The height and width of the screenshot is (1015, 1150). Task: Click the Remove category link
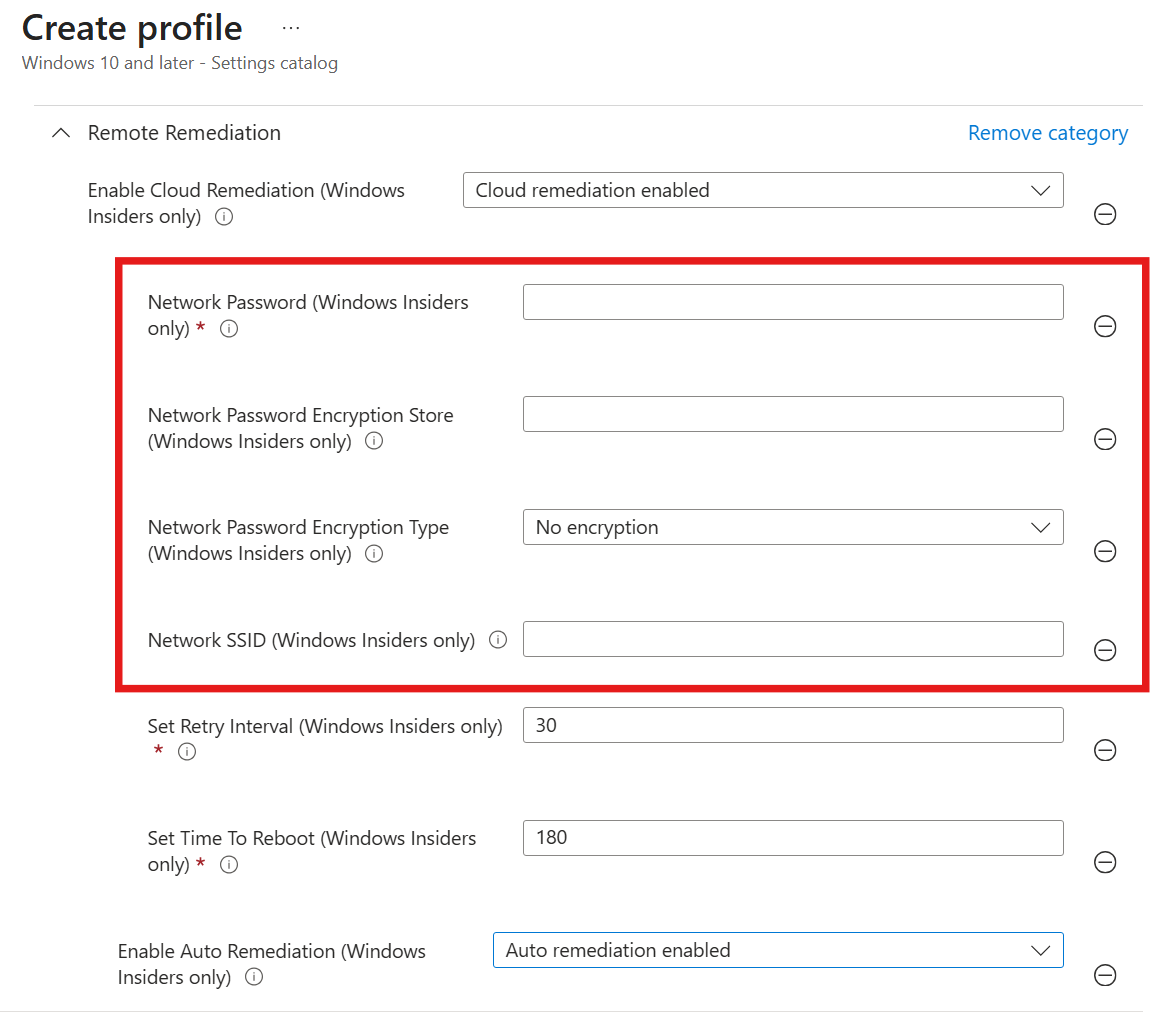[x=1047, y=133]
